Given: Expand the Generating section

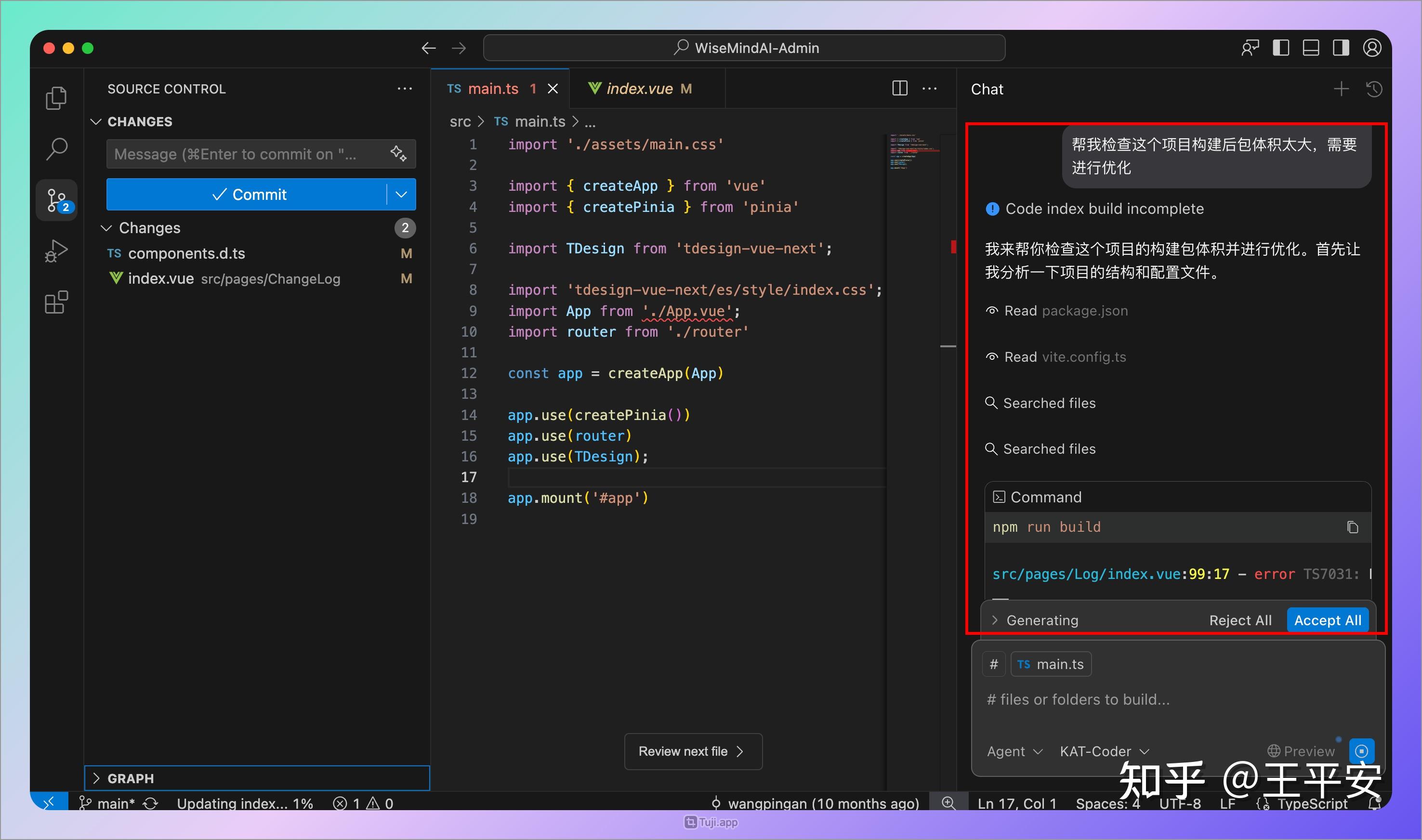Looking at the screenshot, I should [995, 620].
